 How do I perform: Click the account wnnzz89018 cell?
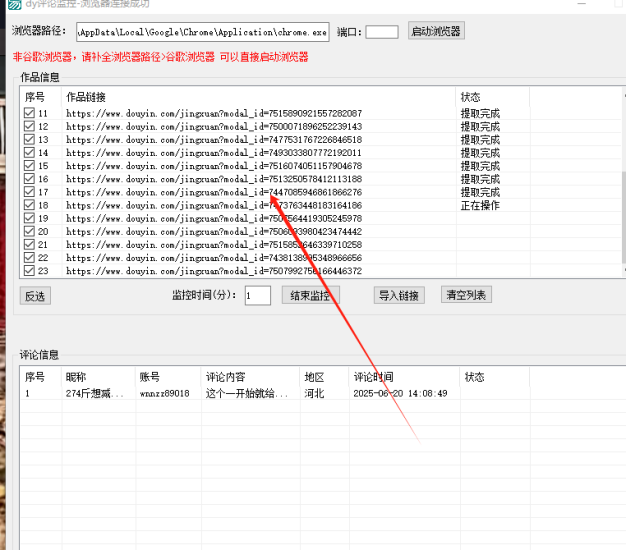pyautogui.click(x=164, y=394)
